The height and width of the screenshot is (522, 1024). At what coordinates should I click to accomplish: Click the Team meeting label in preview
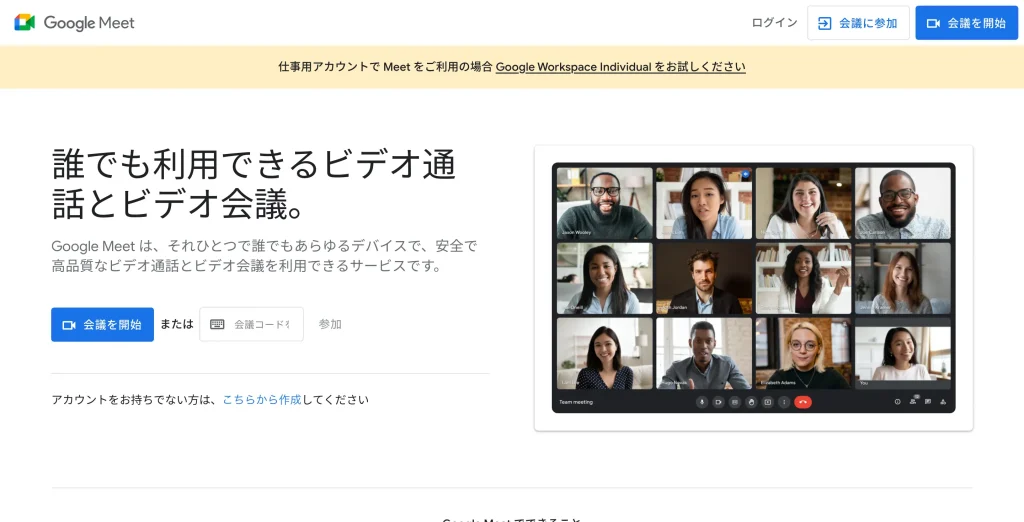[x=576, y=402]
